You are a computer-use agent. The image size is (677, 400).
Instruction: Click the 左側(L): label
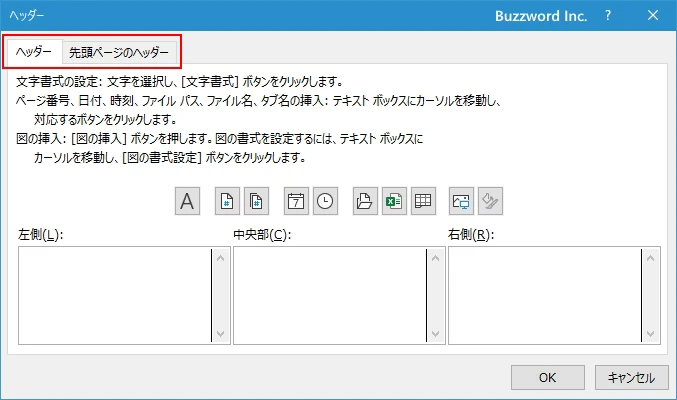[x=41, y=235]
